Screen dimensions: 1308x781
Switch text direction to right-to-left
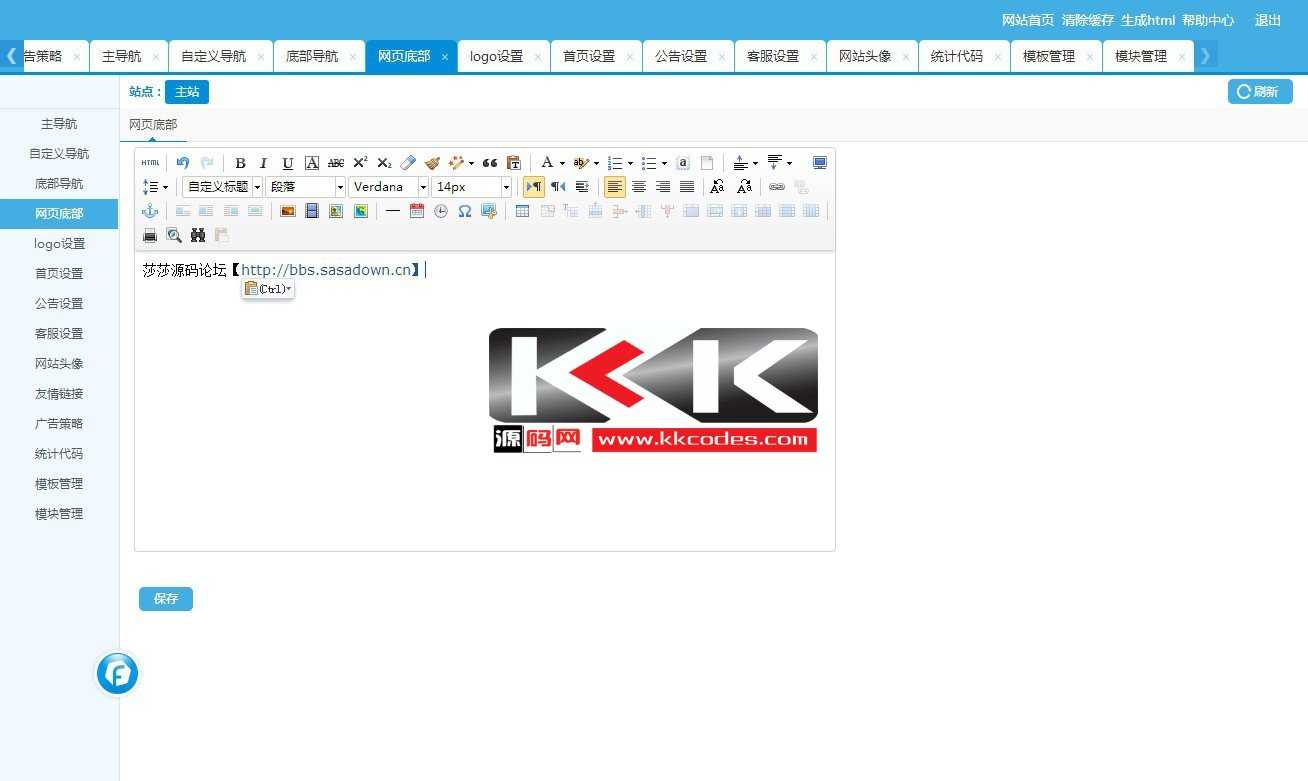pos(558,187)
